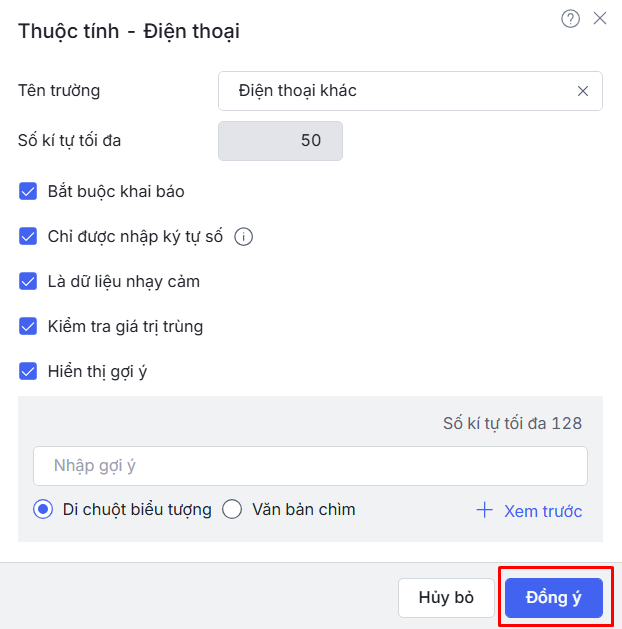Select Di chuột biểu tượng radio option
This screenshot has height=629, width=622.
(x=43, y=510)
